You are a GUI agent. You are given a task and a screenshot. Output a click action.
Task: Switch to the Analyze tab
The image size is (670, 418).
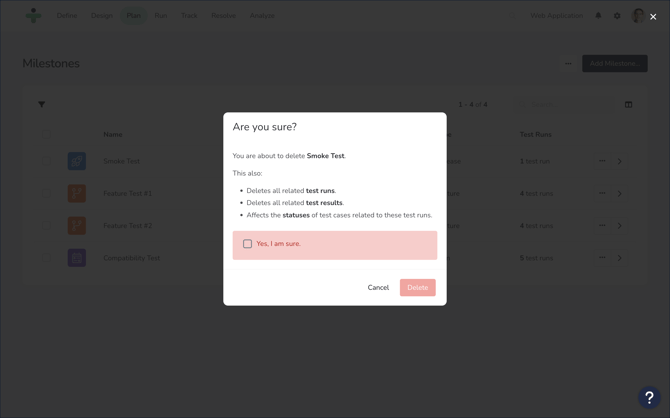[262, 16]
